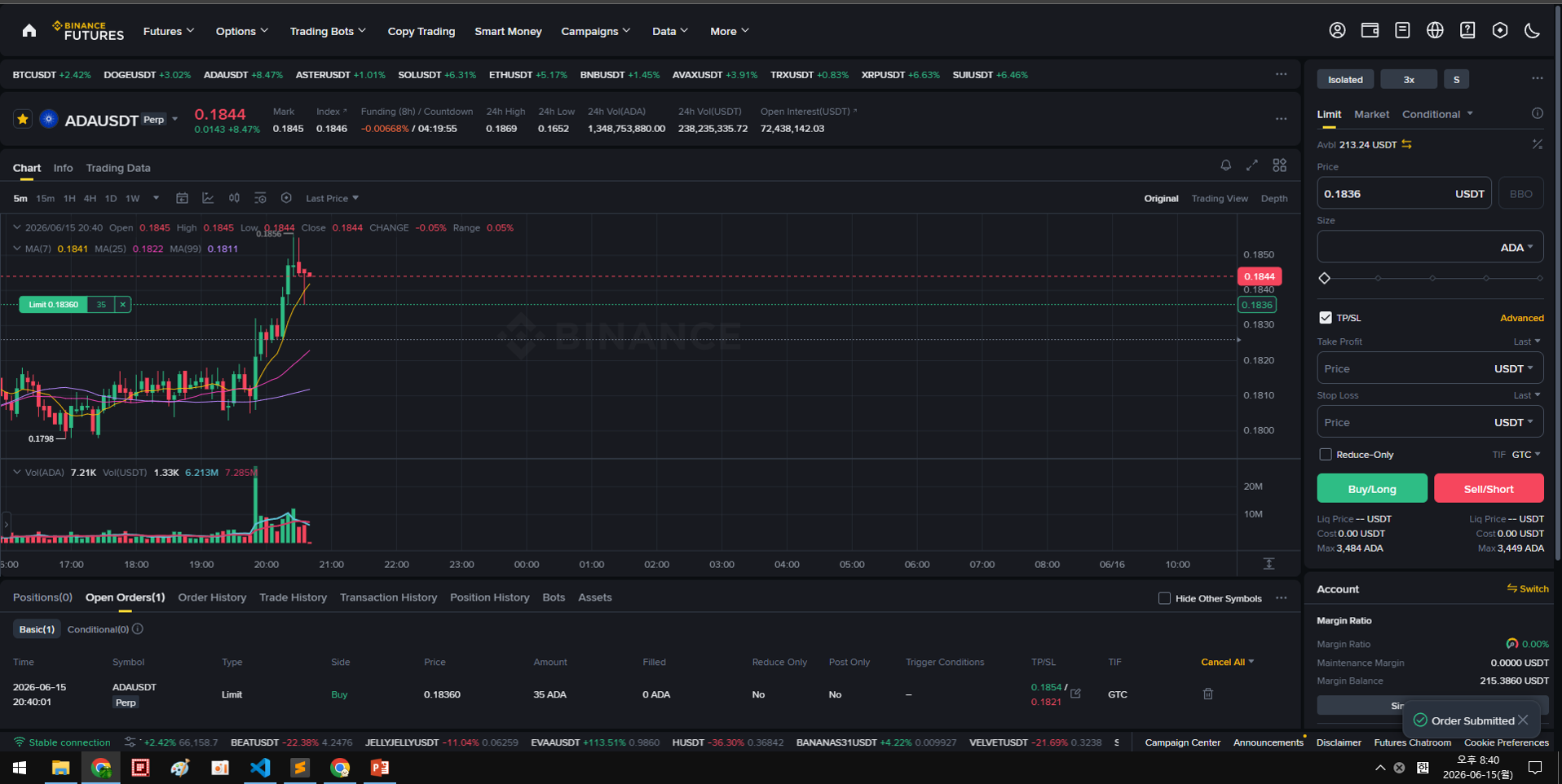Open the preferences hexagon settings icon
Viewport: 1562px width, 784px height.
point(1500,30)
